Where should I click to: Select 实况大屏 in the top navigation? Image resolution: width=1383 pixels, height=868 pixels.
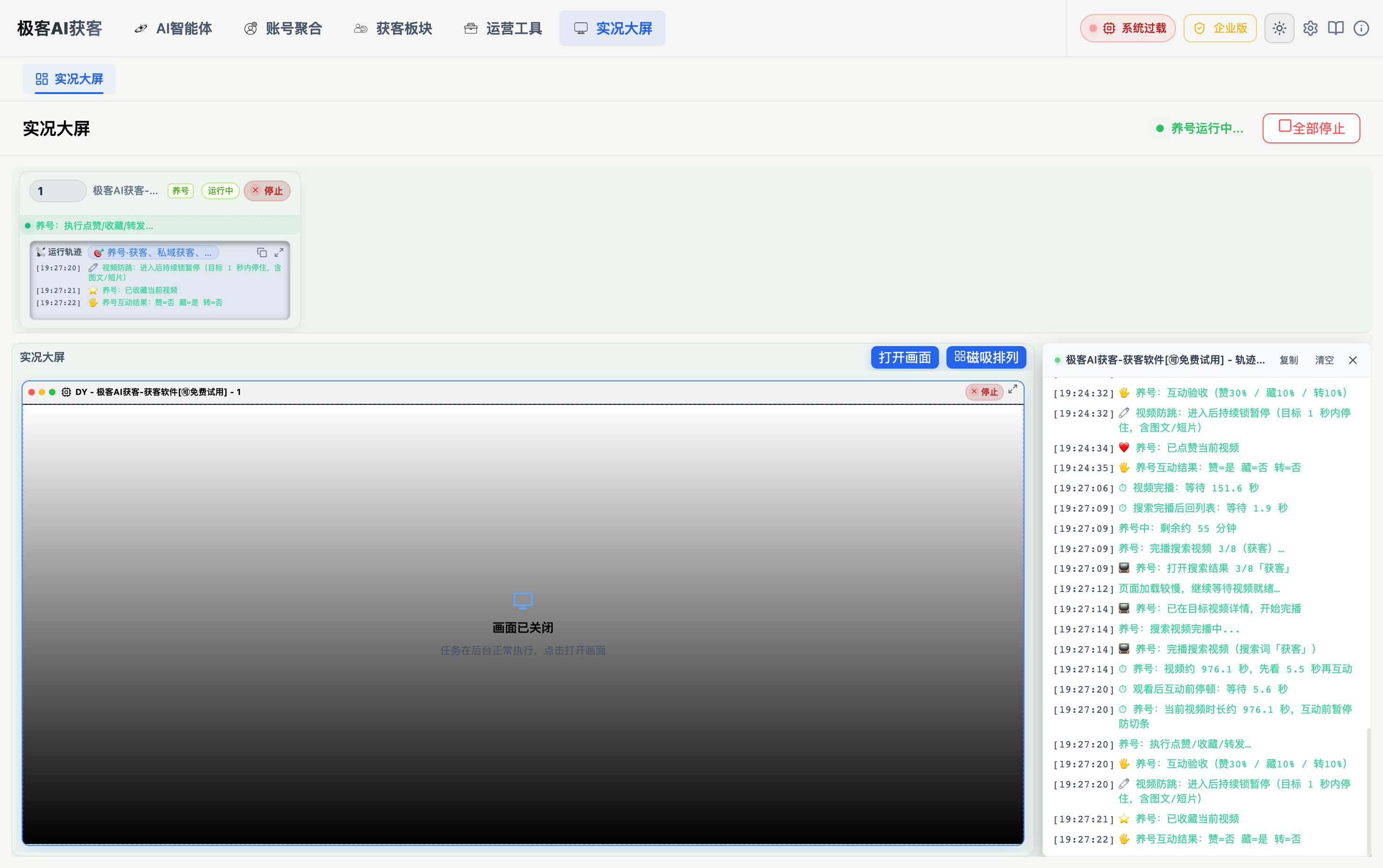(612, 28)
